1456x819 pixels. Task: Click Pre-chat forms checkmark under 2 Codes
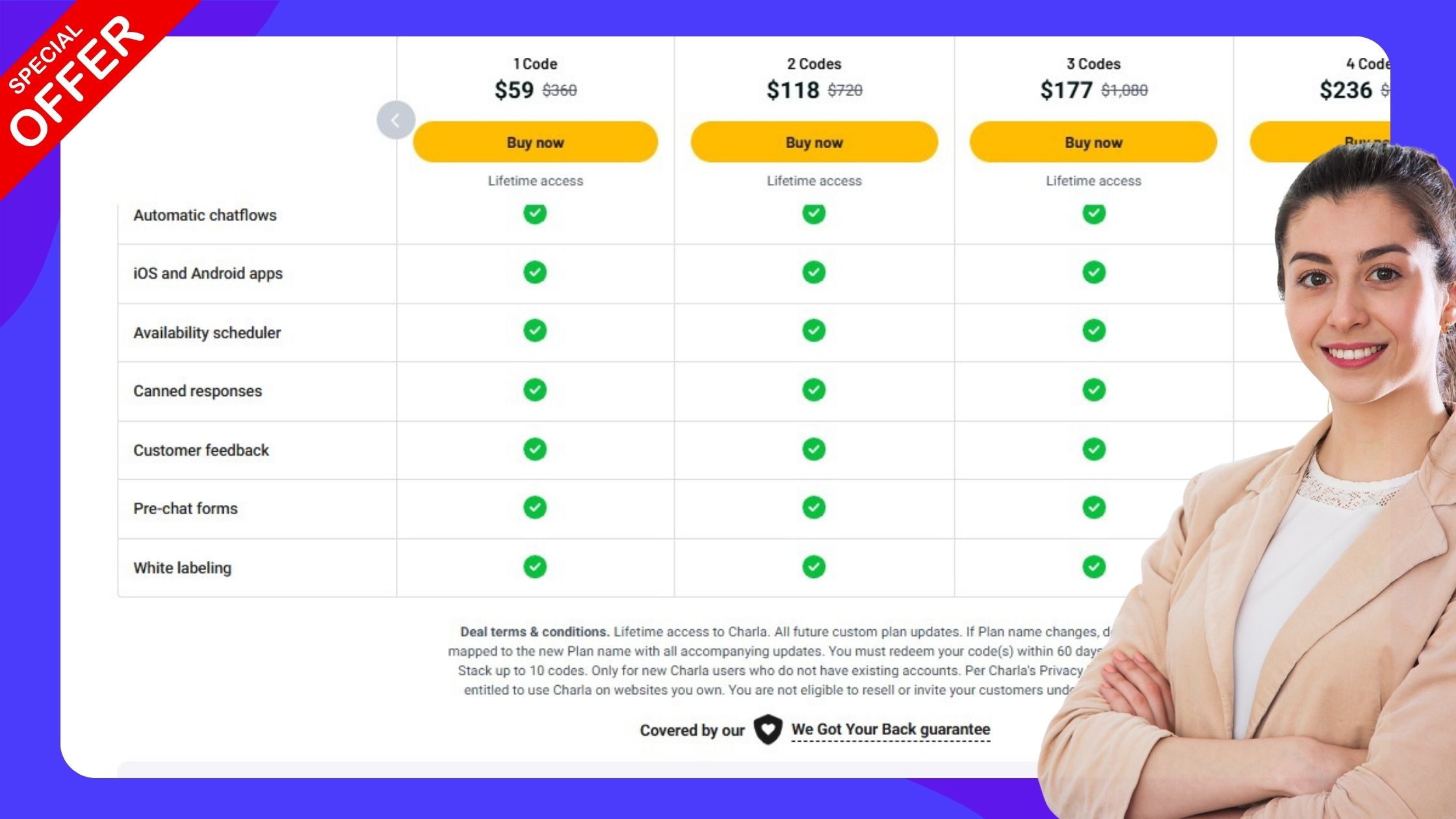click(814, 508)
